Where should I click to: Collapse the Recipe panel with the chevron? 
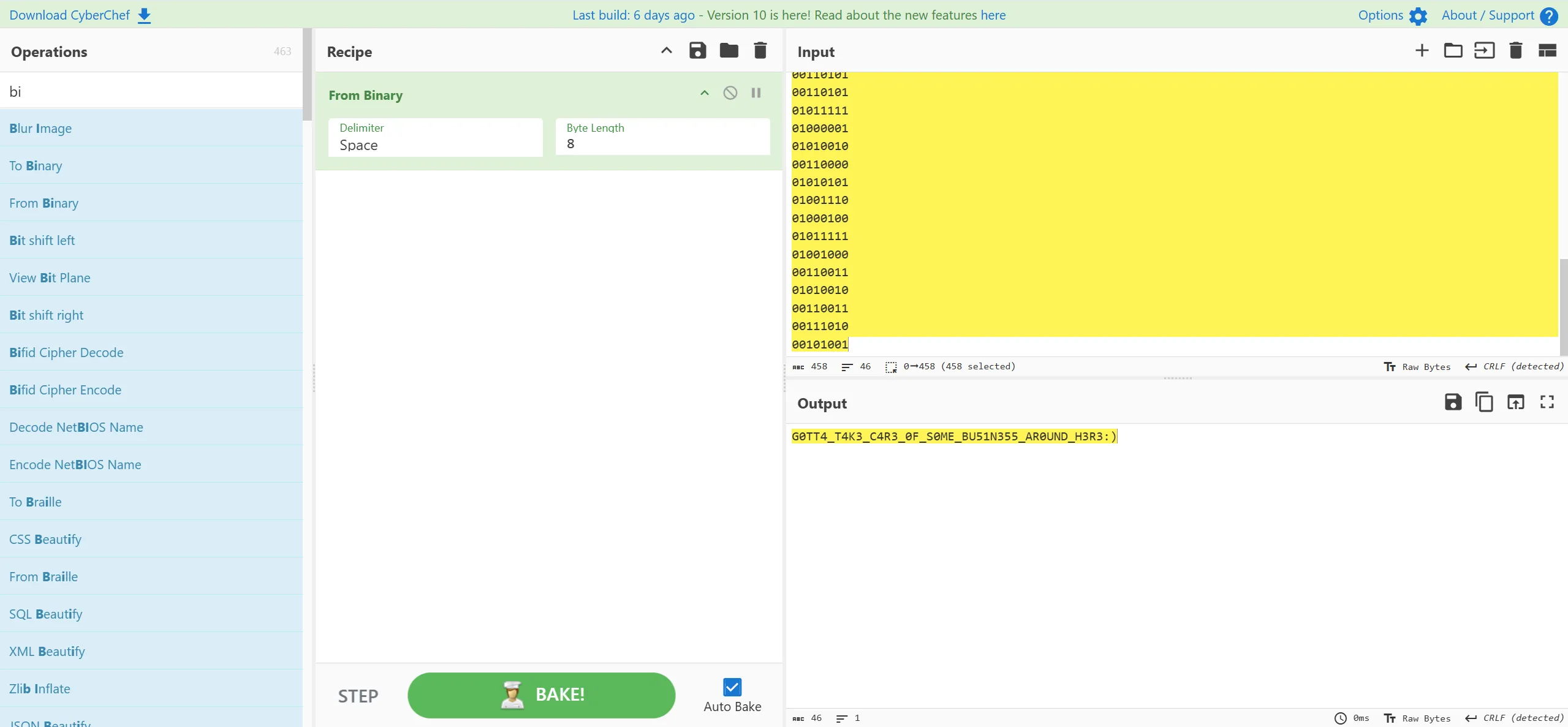click(x=666, y=51)
